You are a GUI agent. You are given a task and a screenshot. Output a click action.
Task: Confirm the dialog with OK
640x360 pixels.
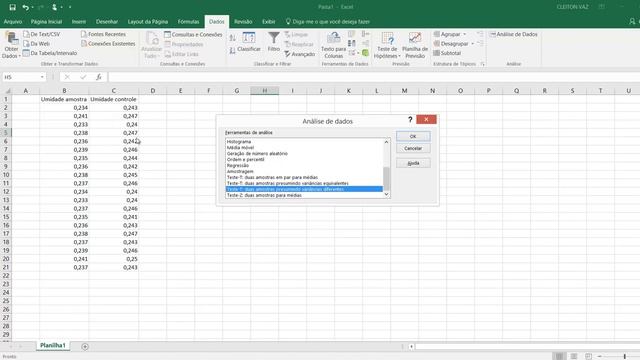pyautogui.click(x=413, y=136)
